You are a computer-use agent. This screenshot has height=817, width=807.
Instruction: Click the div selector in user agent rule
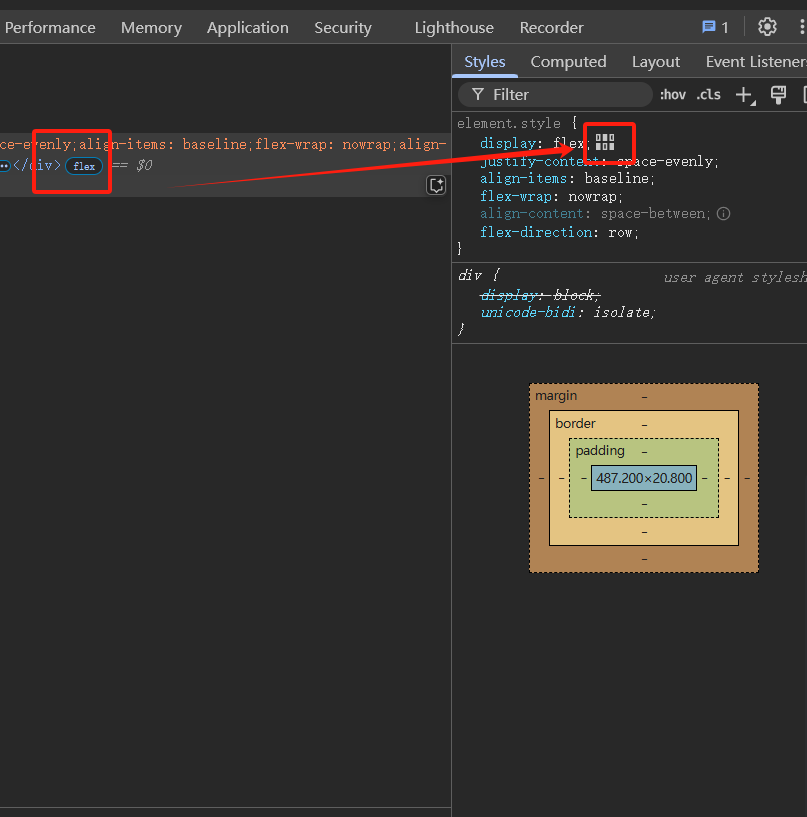(469, 275)
